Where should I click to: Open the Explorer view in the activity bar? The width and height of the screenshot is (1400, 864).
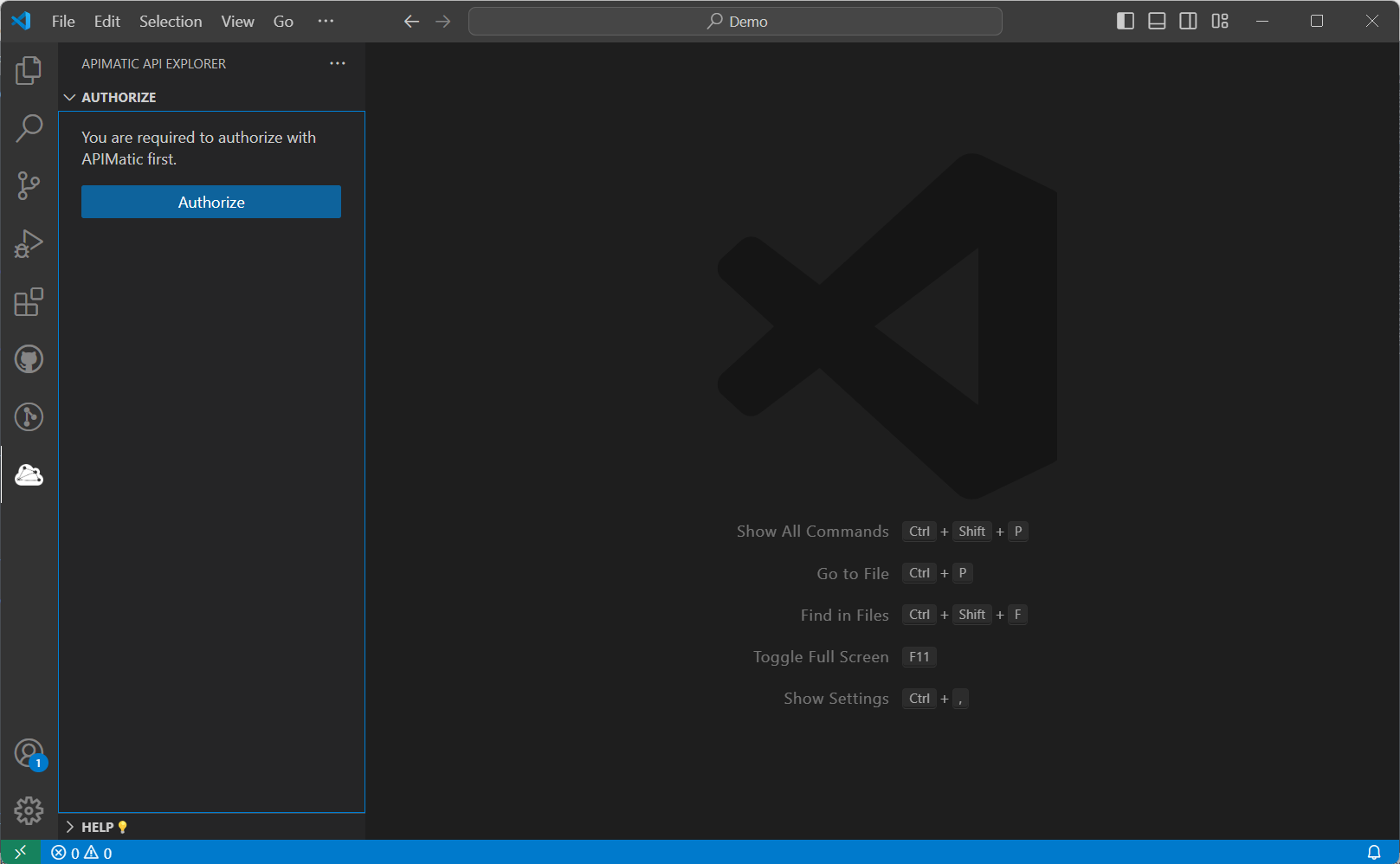coord(29,70)
